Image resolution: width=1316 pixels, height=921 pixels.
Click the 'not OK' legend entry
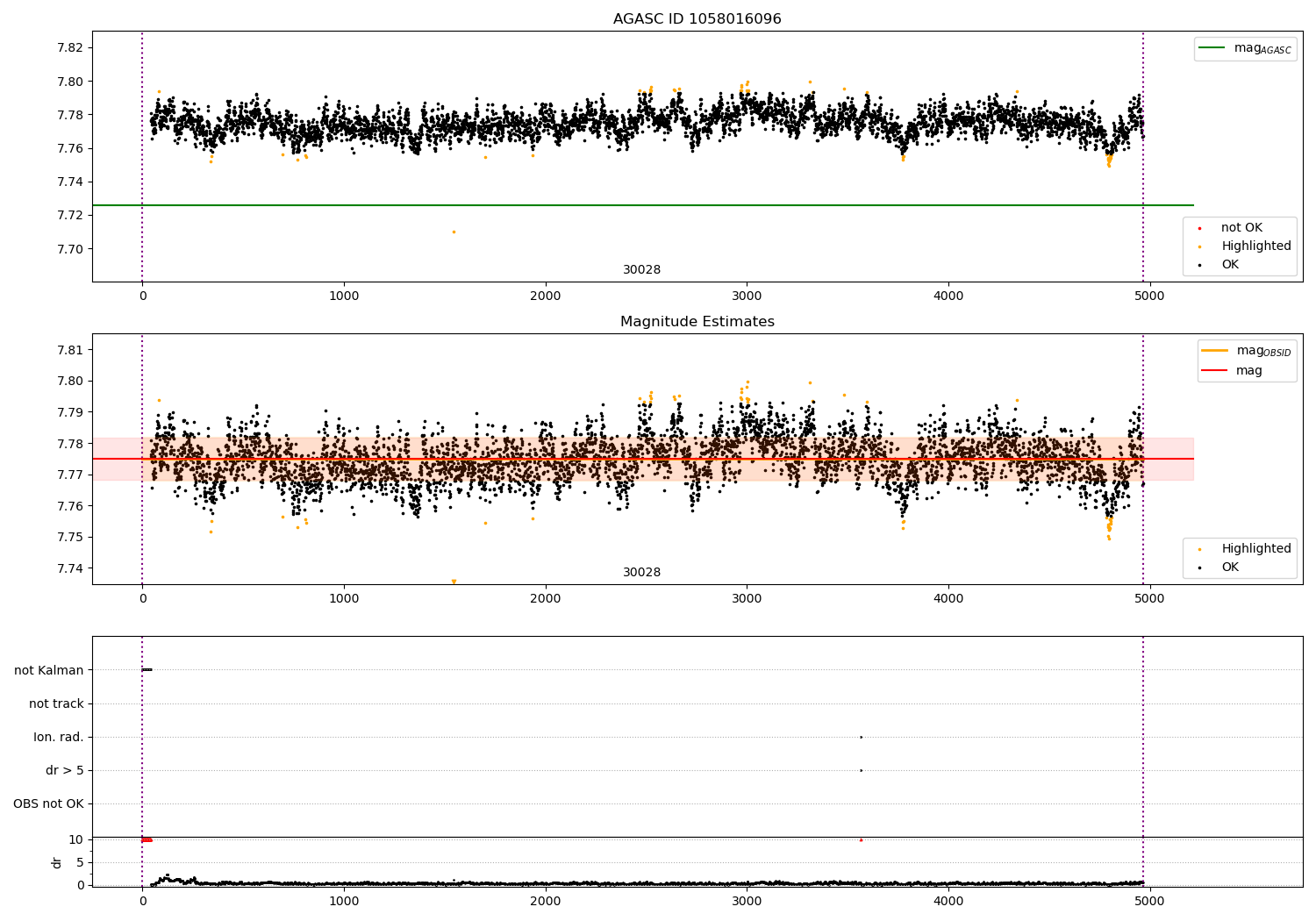(1241, 228)
